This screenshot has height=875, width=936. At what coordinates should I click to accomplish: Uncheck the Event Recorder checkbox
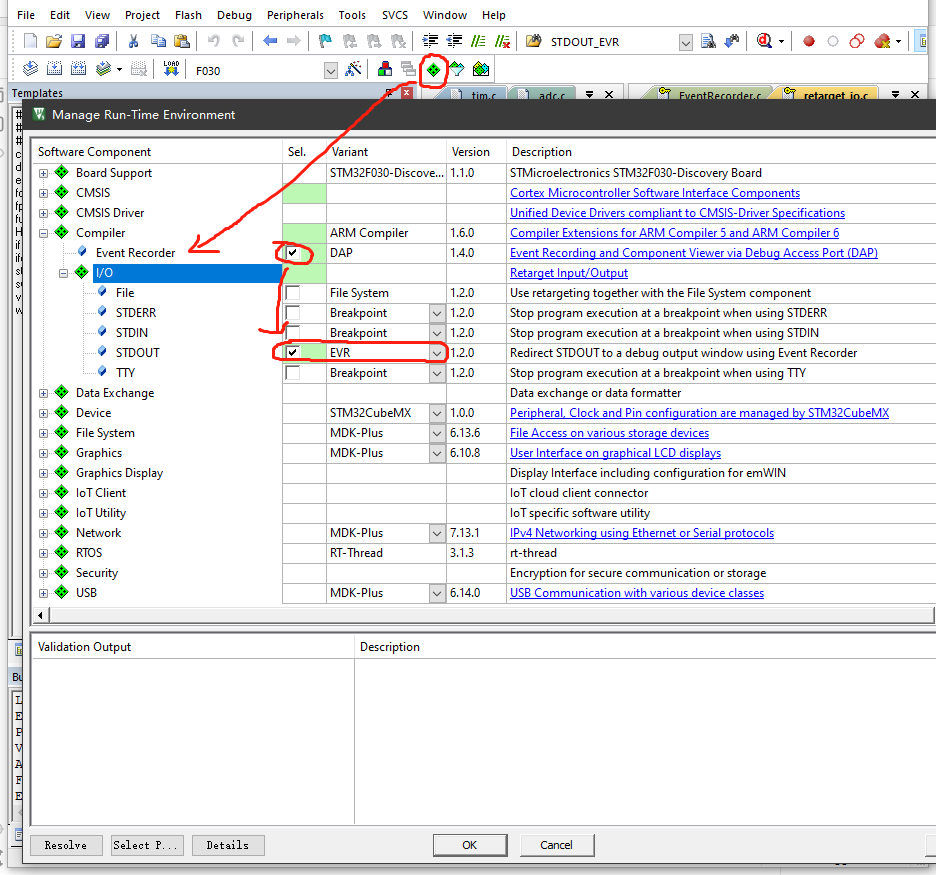[x=292, y=252]
